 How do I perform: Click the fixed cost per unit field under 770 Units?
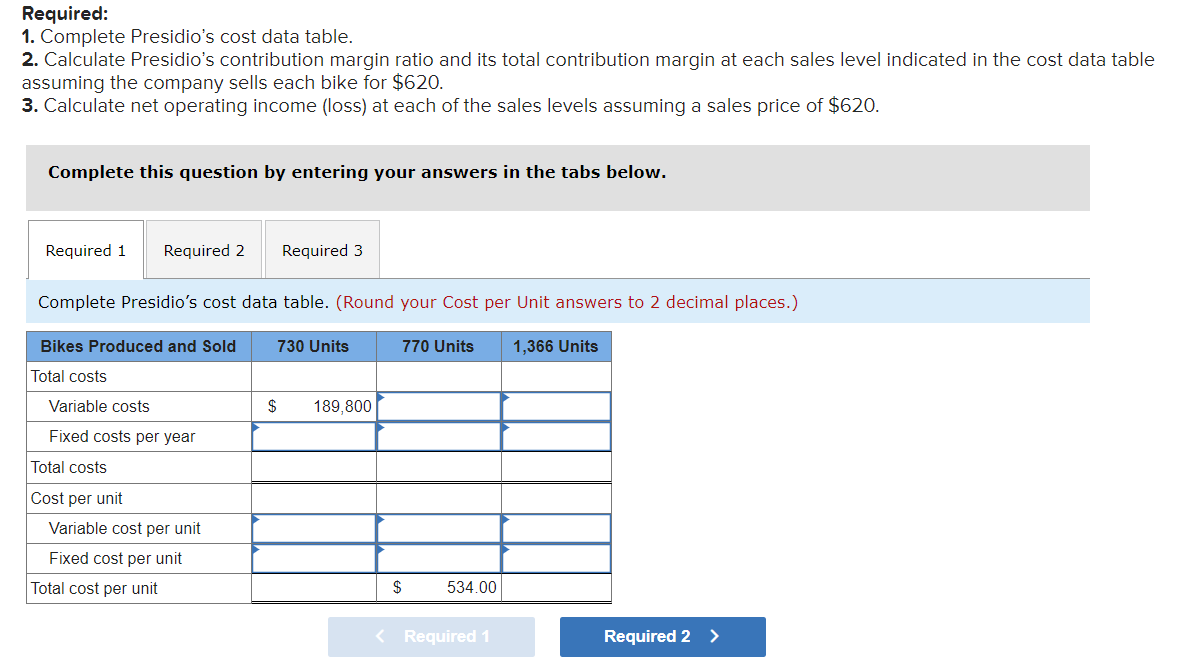coord(438,557)
